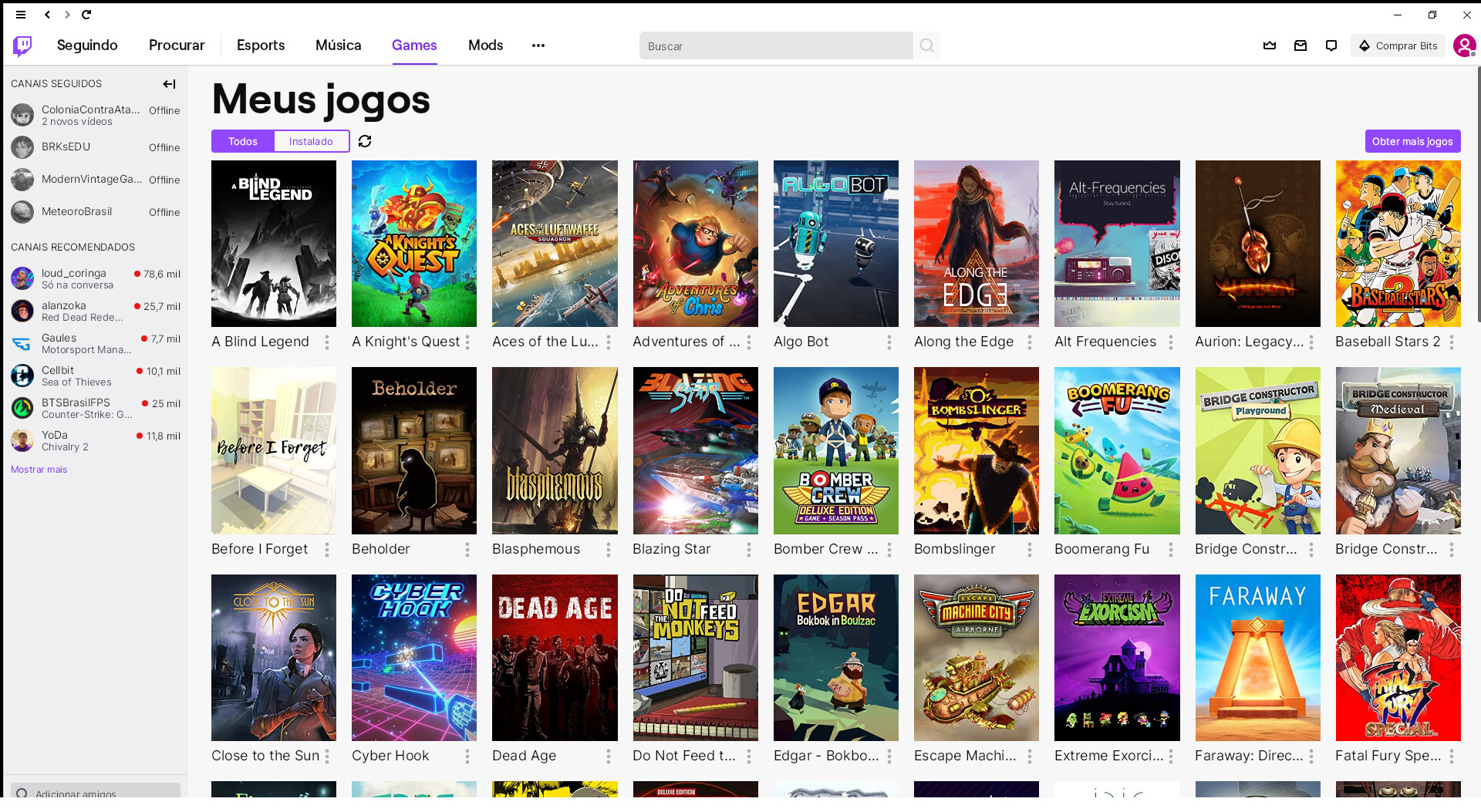Go back with the back arrow

pyautogui.click(x=48, y=15)
